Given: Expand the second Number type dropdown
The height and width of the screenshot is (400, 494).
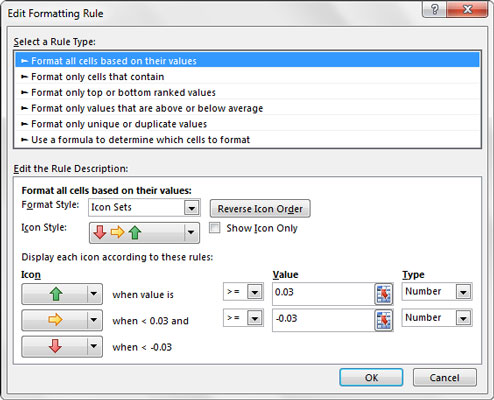Looking at the screenshot, I should coord(437,318).
